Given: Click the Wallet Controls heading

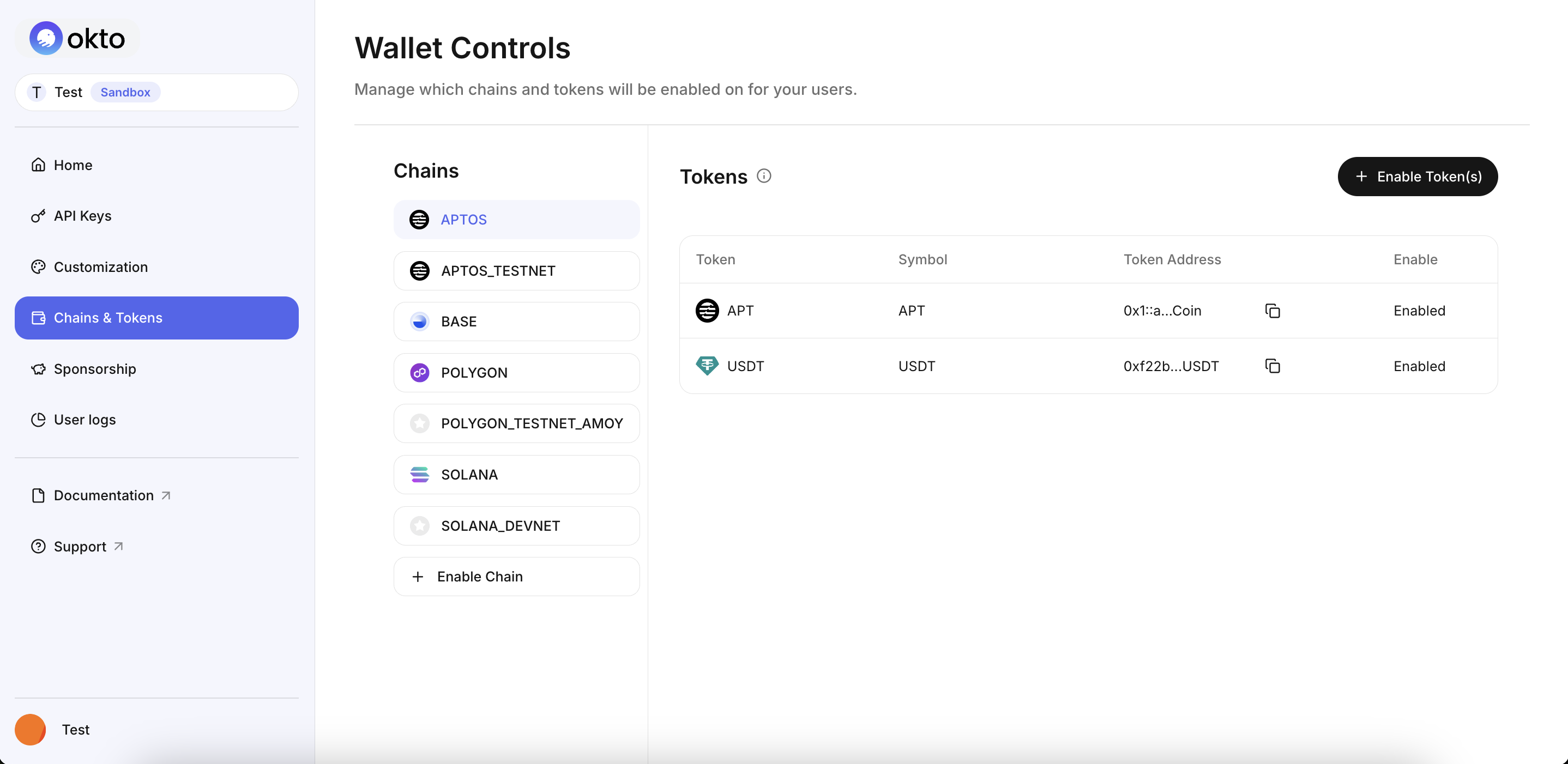Looking at the screenshot, I should click(462, 48).
